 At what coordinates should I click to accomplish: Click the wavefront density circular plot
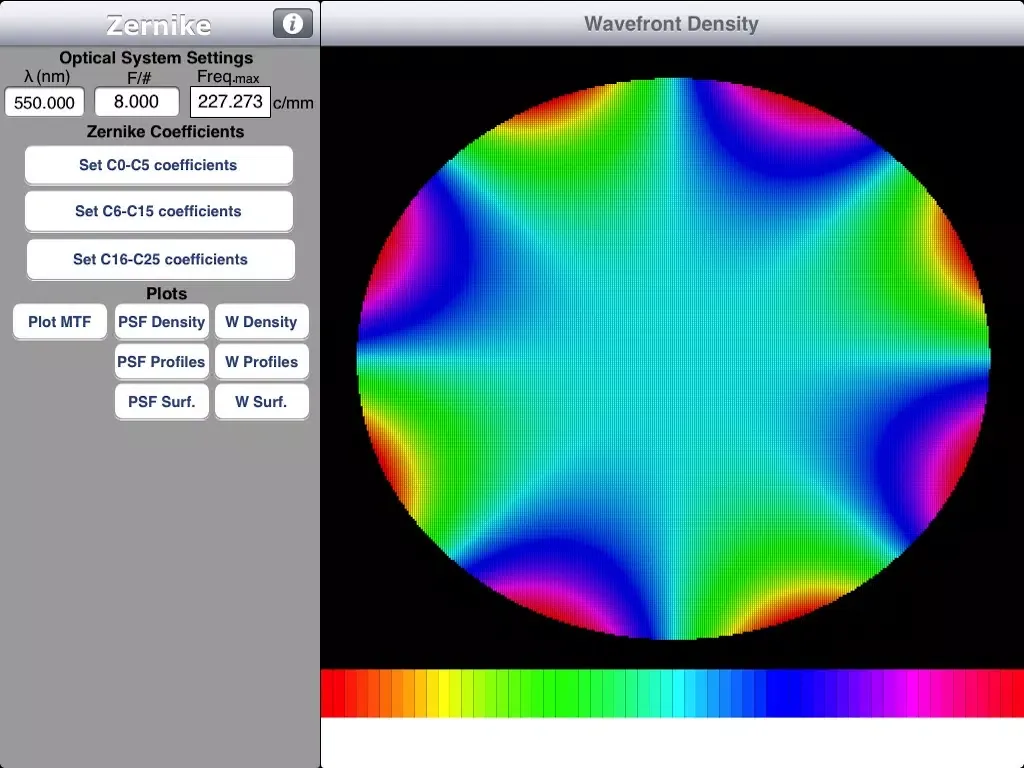673,359
